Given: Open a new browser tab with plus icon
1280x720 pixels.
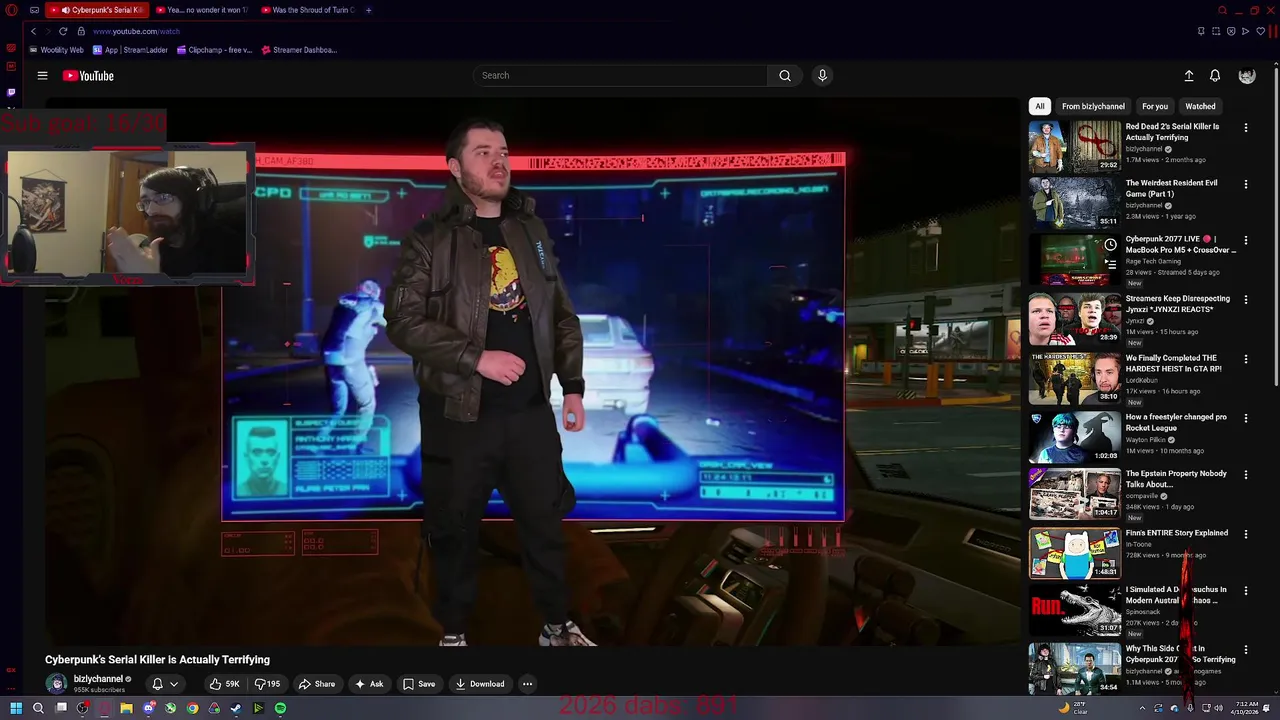Looking at the screenshot, I should click(368, 10).
